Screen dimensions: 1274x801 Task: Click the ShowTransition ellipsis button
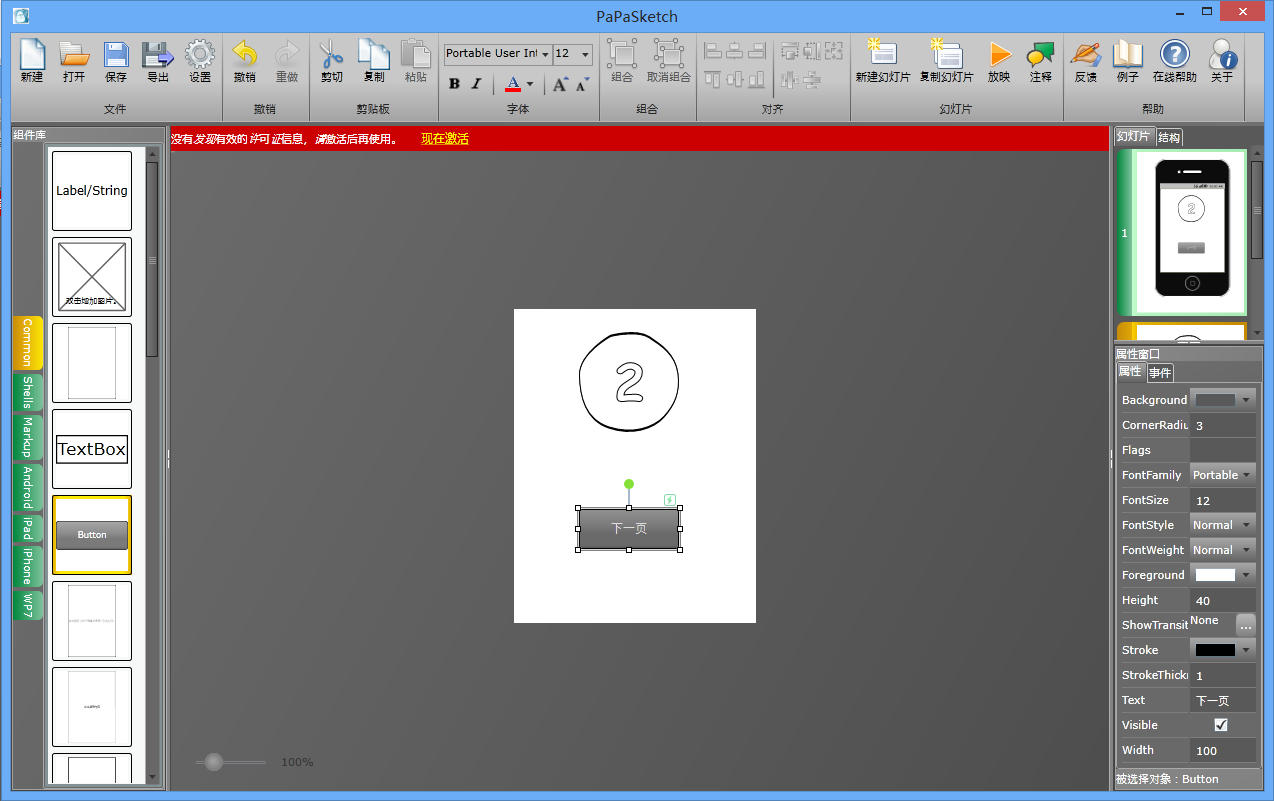coord(1246,625)
